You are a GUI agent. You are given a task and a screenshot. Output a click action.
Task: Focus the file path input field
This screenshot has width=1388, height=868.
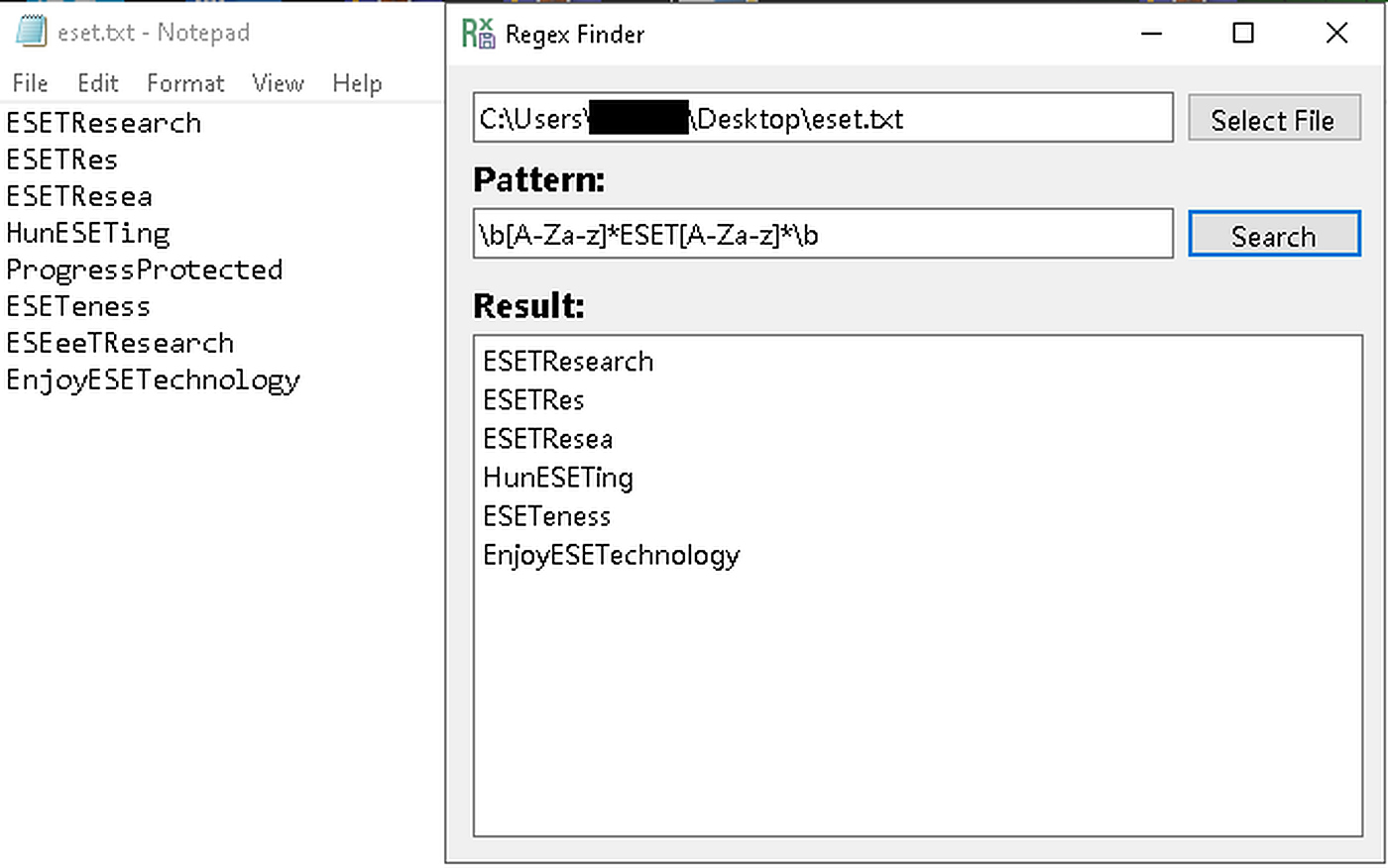(x=823, y=118)
